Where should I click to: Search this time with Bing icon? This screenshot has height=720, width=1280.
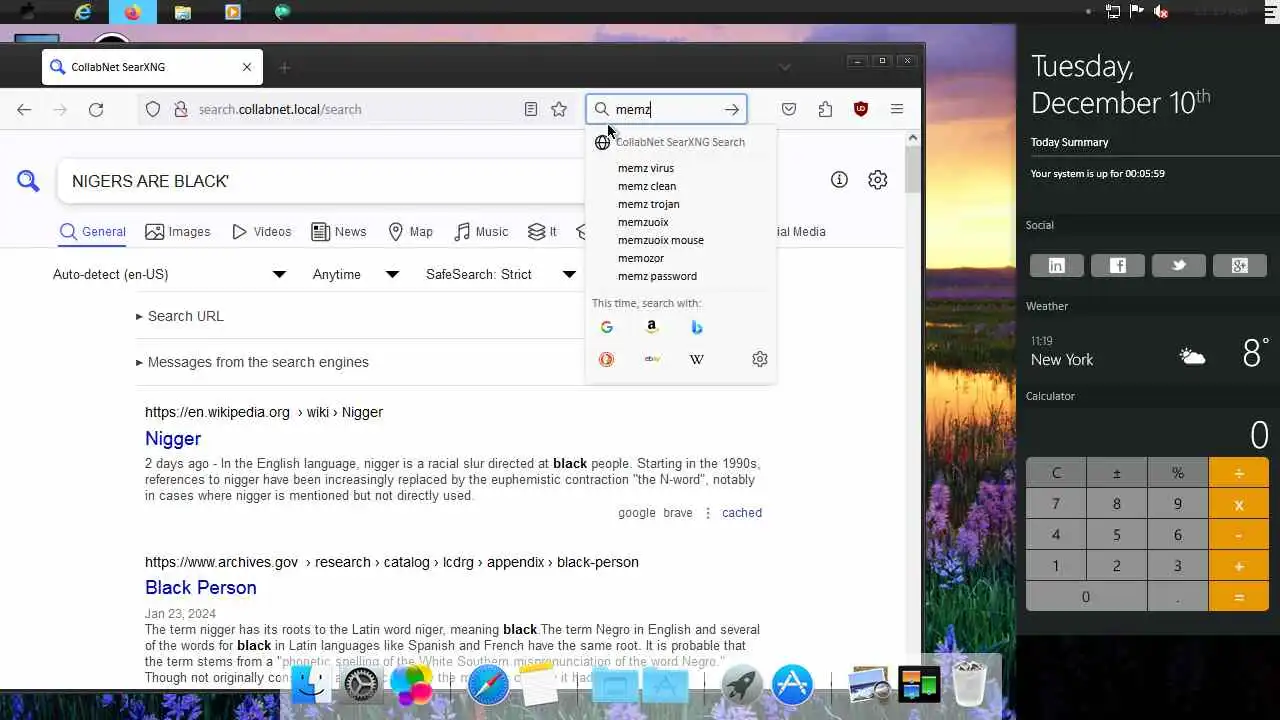tap(697, 327)
